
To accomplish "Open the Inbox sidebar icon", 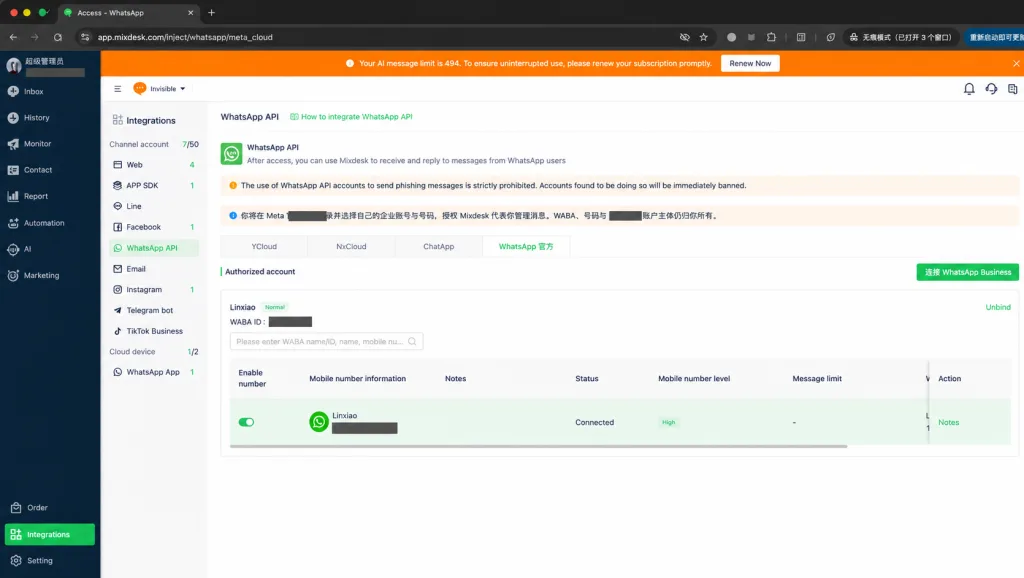I will pyautogui.click(x=13, y=91).
